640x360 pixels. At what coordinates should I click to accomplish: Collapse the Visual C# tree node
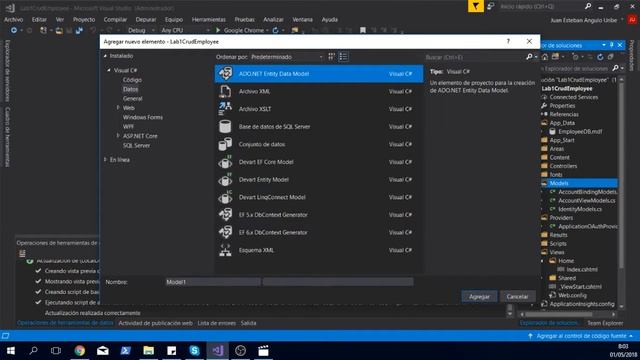109,70
